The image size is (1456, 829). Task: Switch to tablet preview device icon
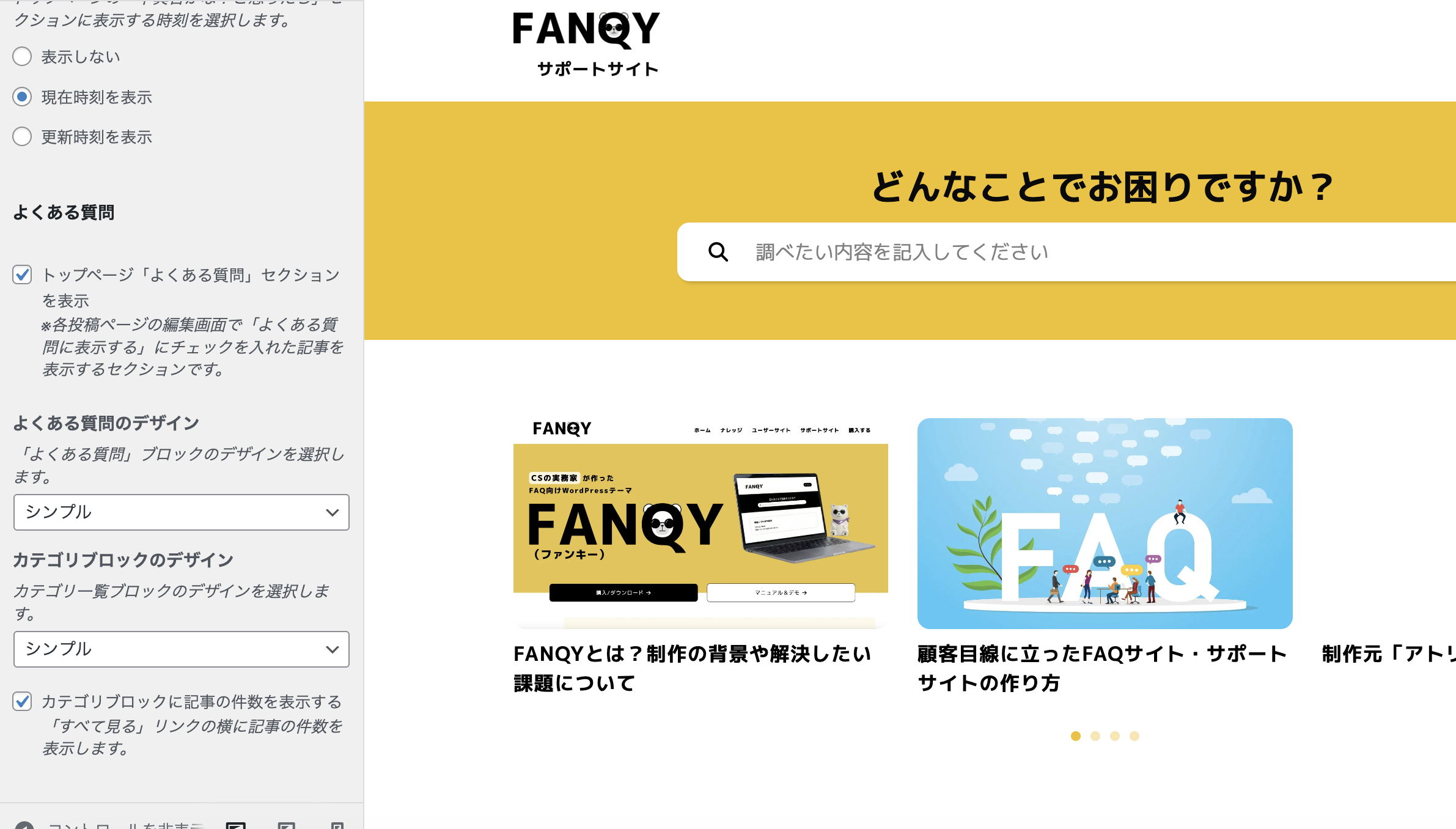tap(286, 825)
